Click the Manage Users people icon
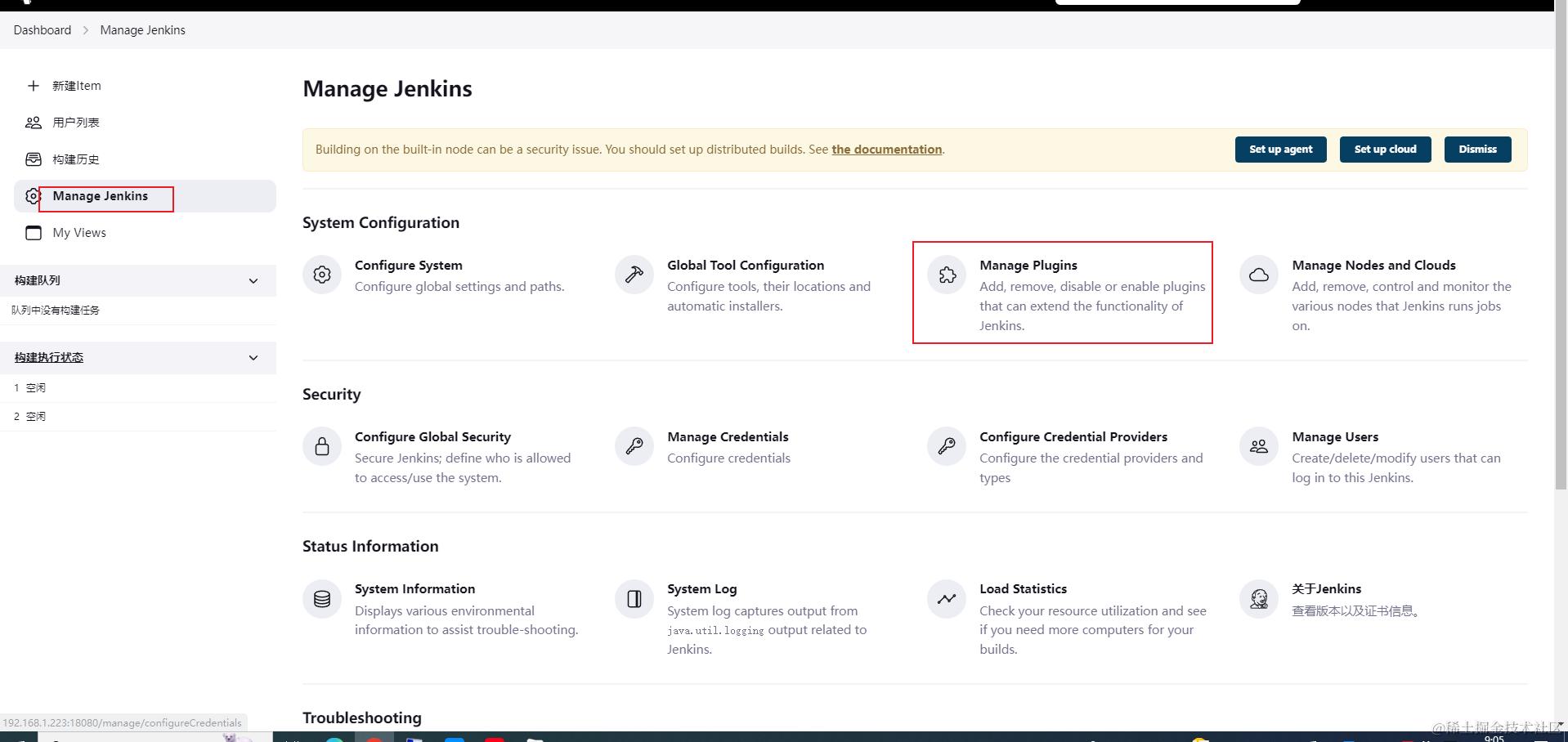This screenshot has height=742, width=1568. click(1259, 446)
